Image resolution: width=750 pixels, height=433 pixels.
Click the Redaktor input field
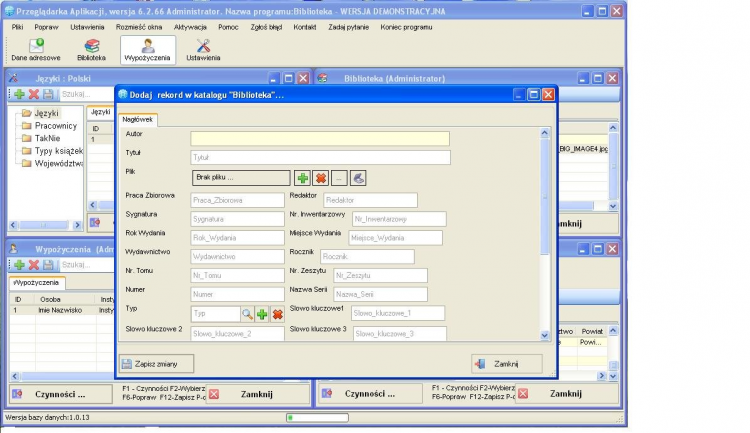[371, 200]
